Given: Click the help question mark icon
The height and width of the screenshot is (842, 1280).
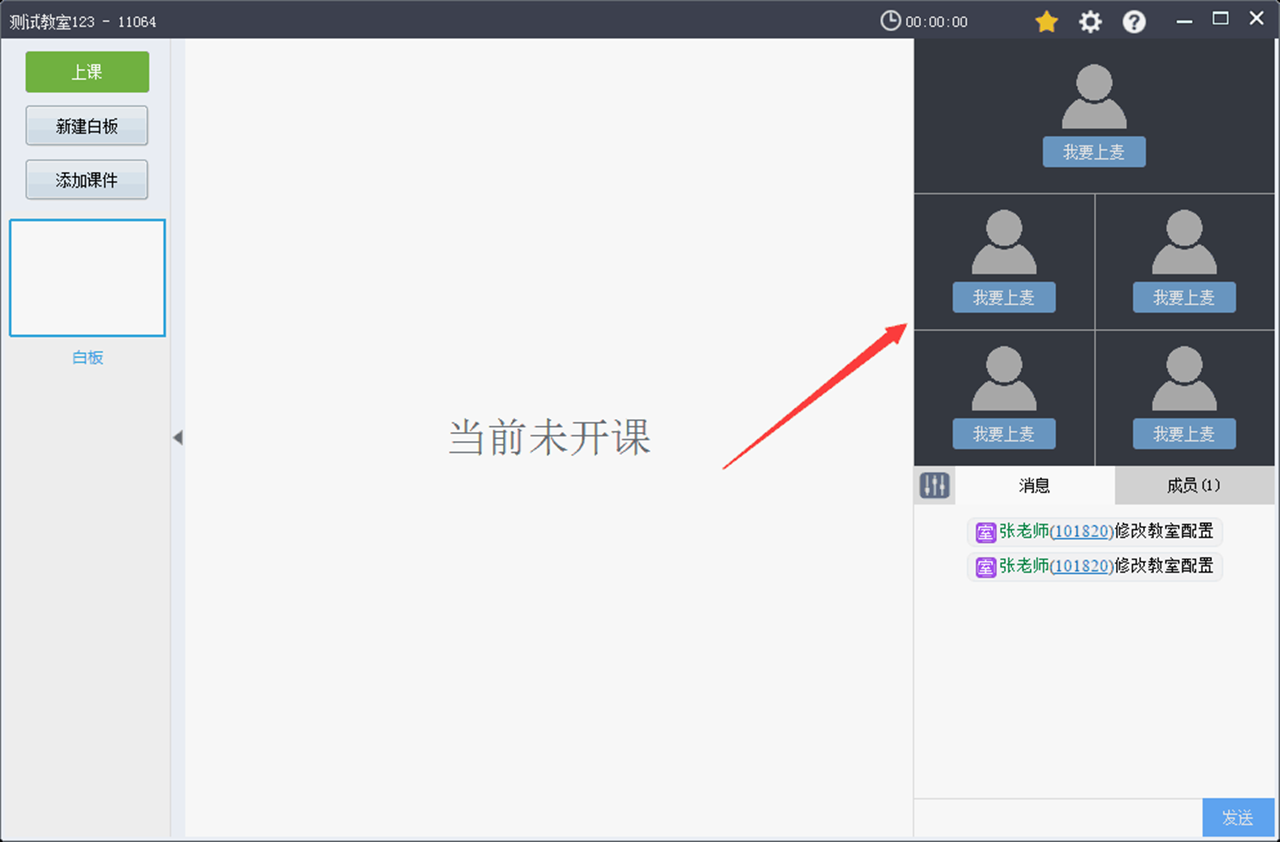Looking at the screenshot, I should [1134, 20].
